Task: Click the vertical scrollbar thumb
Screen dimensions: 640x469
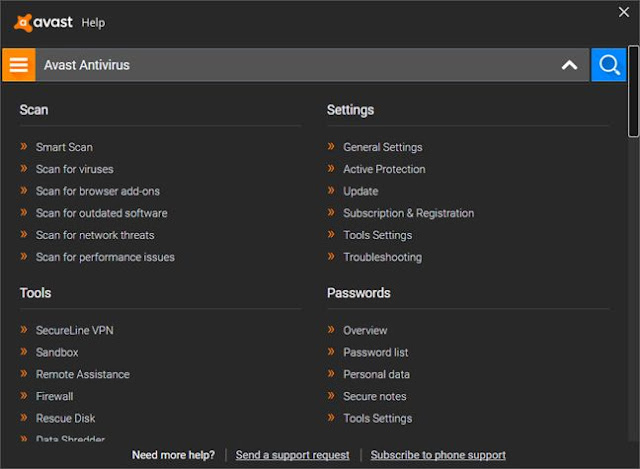Action: click(x=633, y=90)
